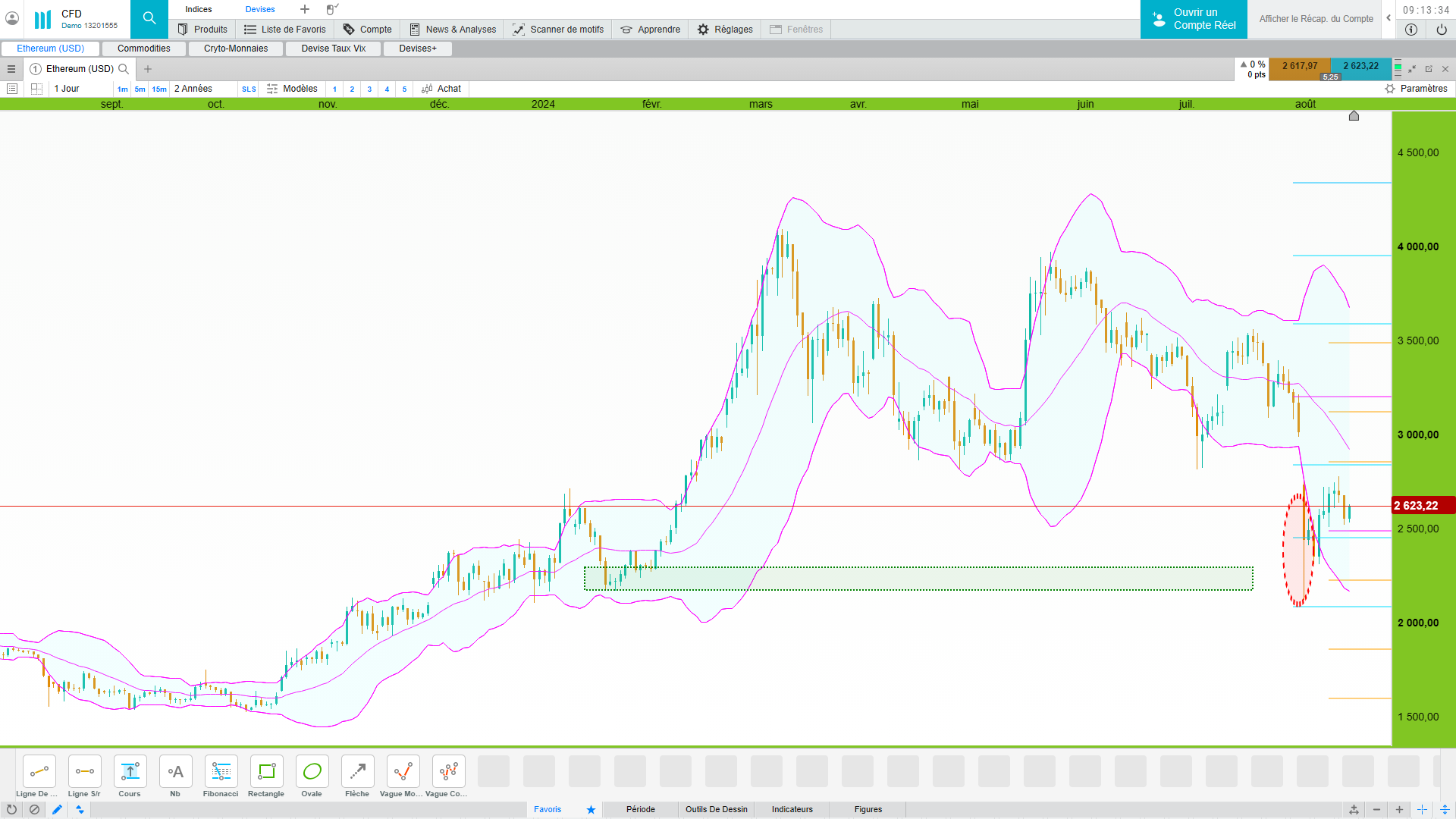Toggle the SLS button
1456x819 pixels.
pyautogui.click(x=249, y=89)
